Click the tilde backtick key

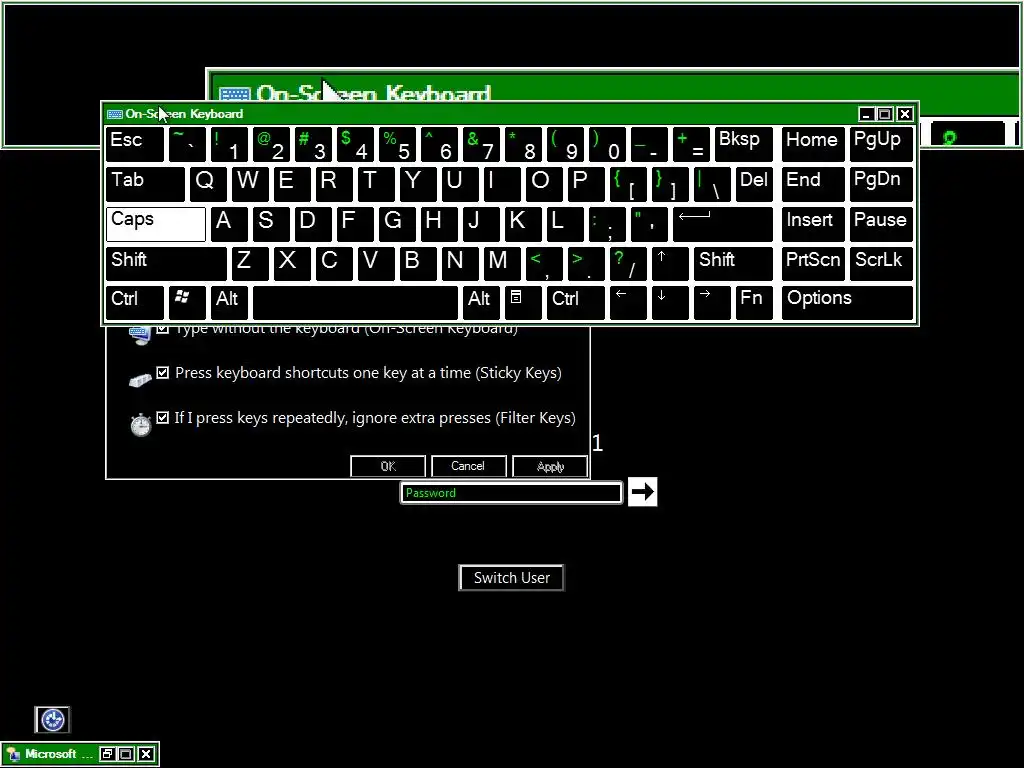coord(187,144)
